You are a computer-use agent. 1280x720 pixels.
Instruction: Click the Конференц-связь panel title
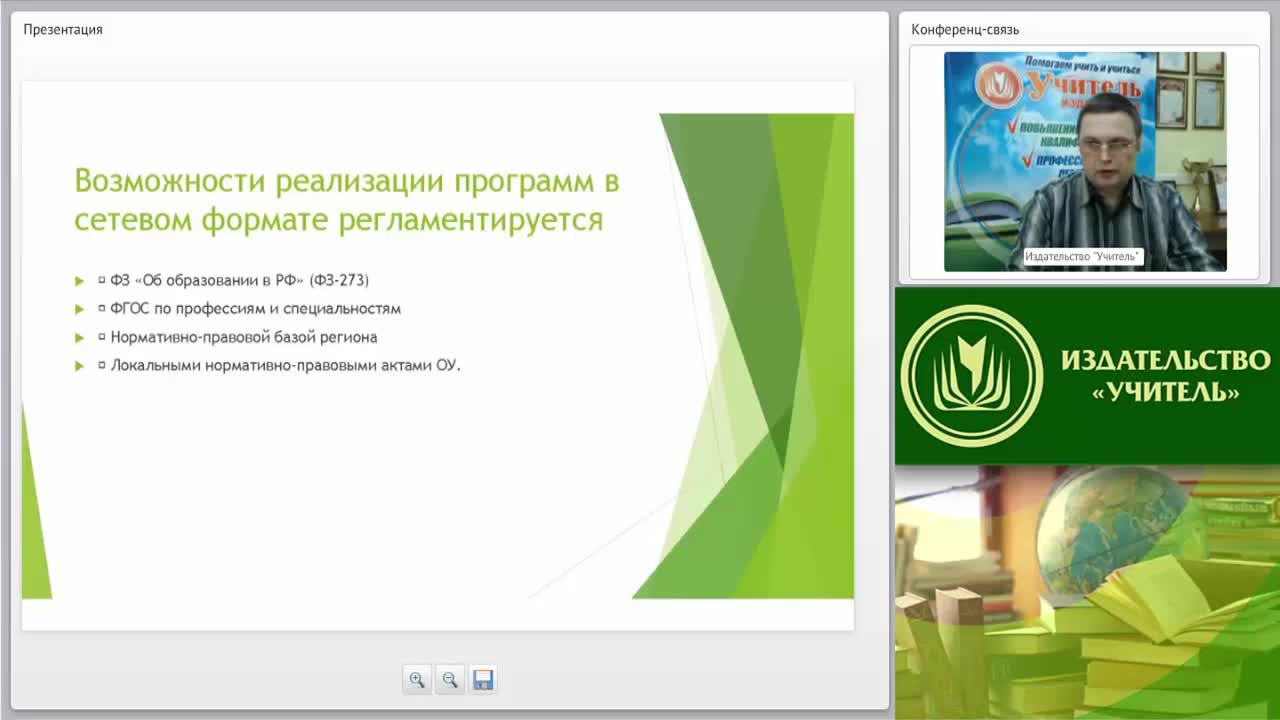coord(965,29)
